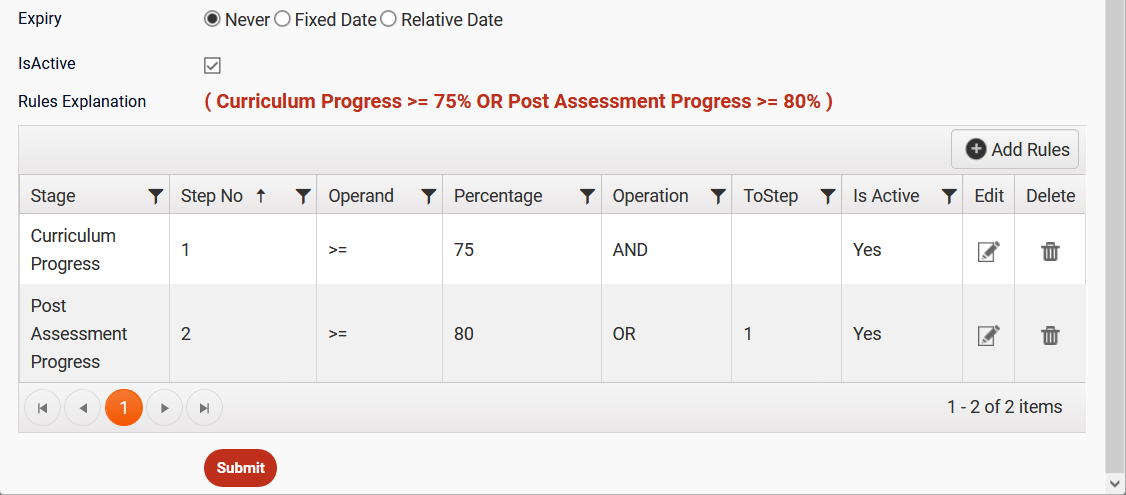Select the Never expiry option
The width and height of the screenshot is (1126, 495).
(212, 19)
